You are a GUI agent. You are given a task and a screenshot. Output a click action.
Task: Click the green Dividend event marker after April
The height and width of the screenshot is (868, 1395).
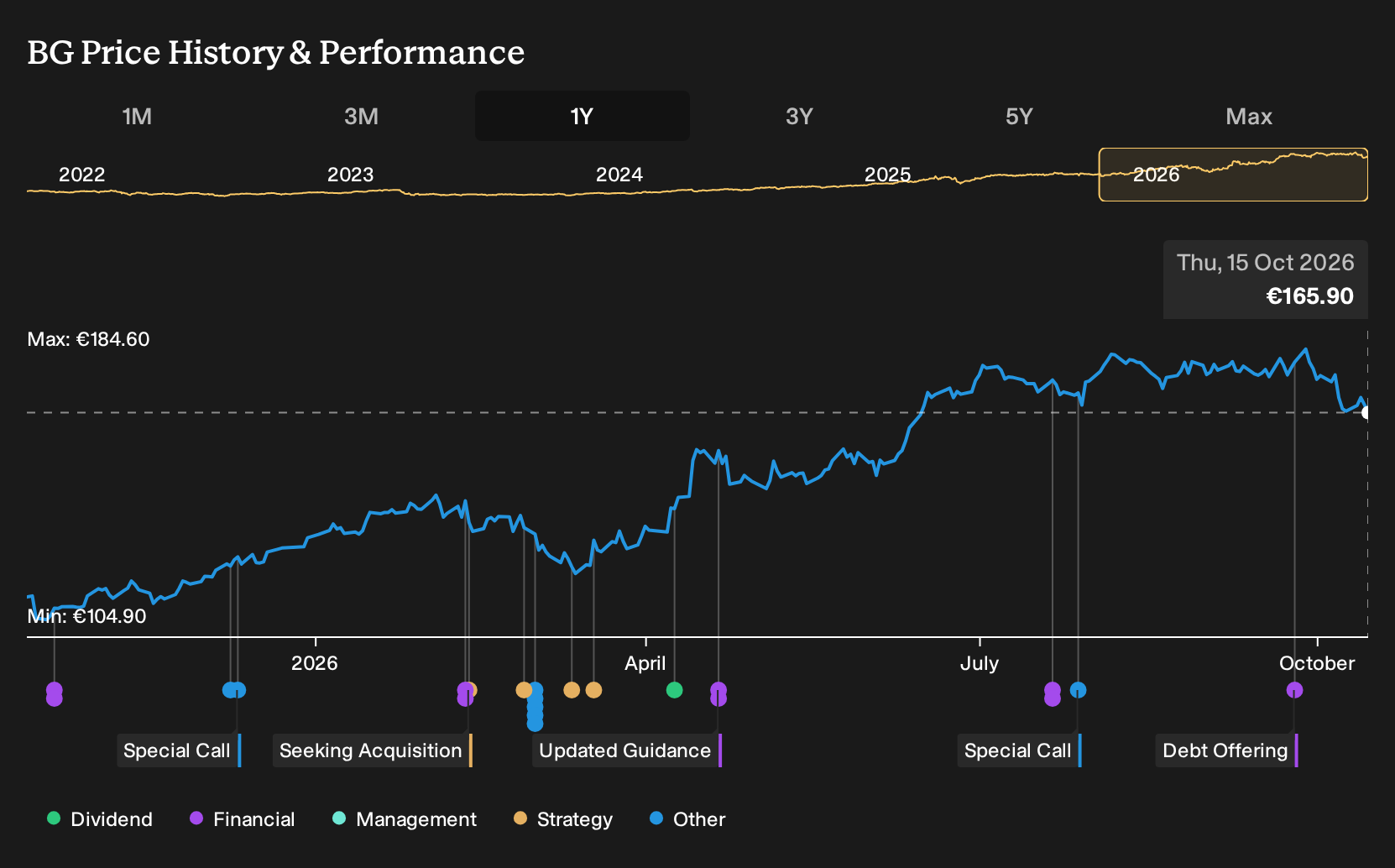click(x=674, y=690)
